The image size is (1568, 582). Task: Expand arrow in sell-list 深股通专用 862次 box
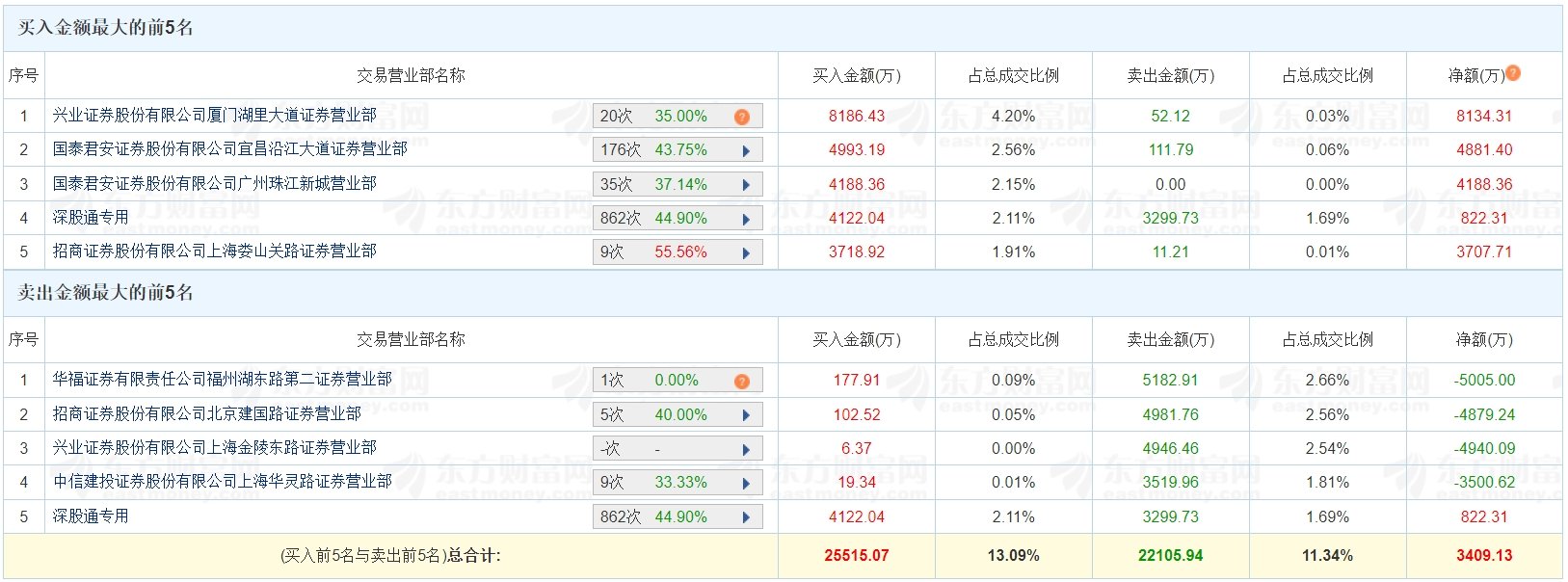[x=746, y=517]
